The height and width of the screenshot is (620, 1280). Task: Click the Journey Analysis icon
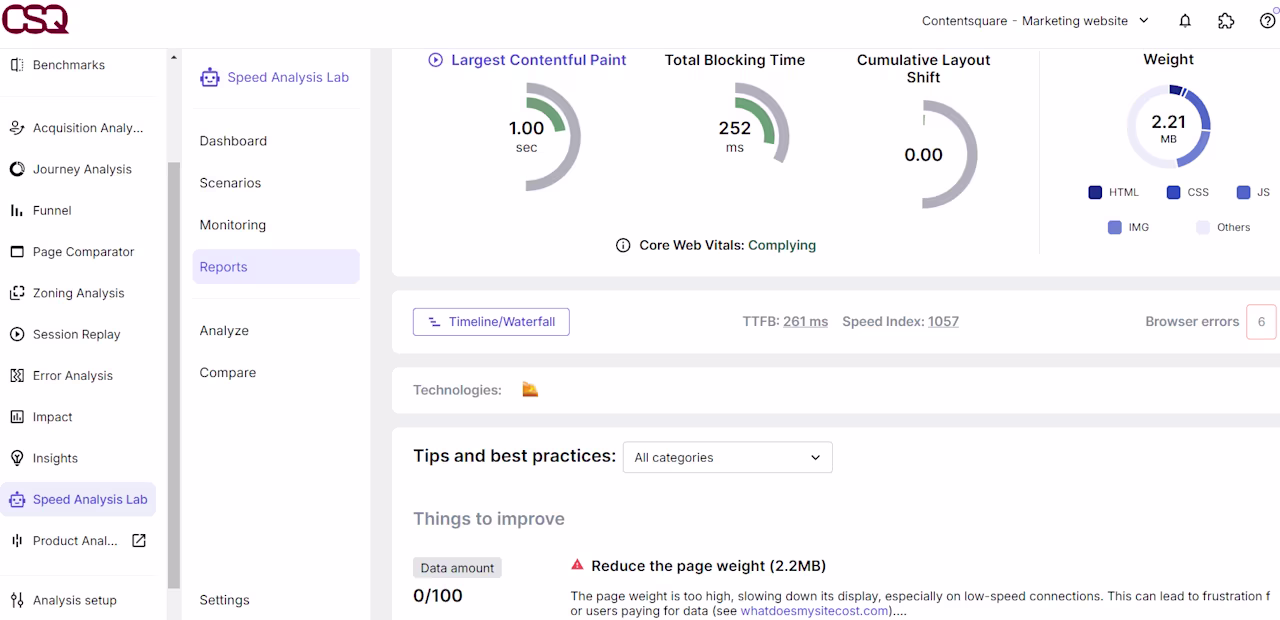point(17,169)
